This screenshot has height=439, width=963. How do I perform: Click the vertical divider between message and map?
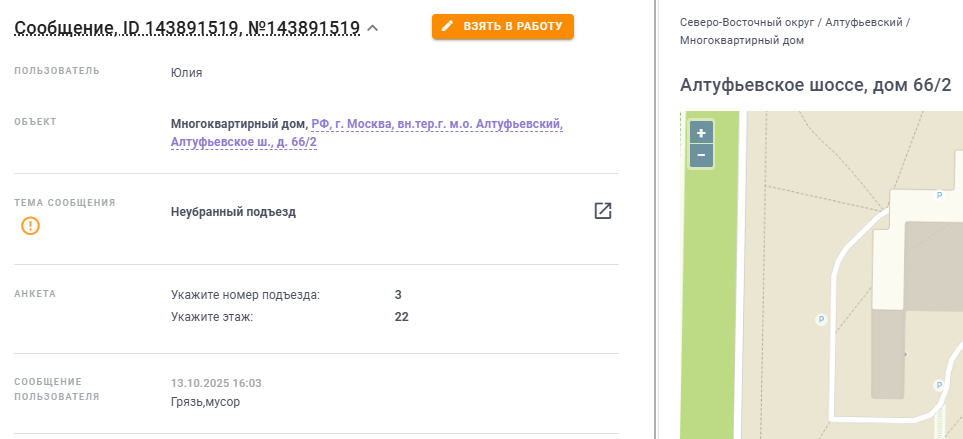[x=655, y=219]
